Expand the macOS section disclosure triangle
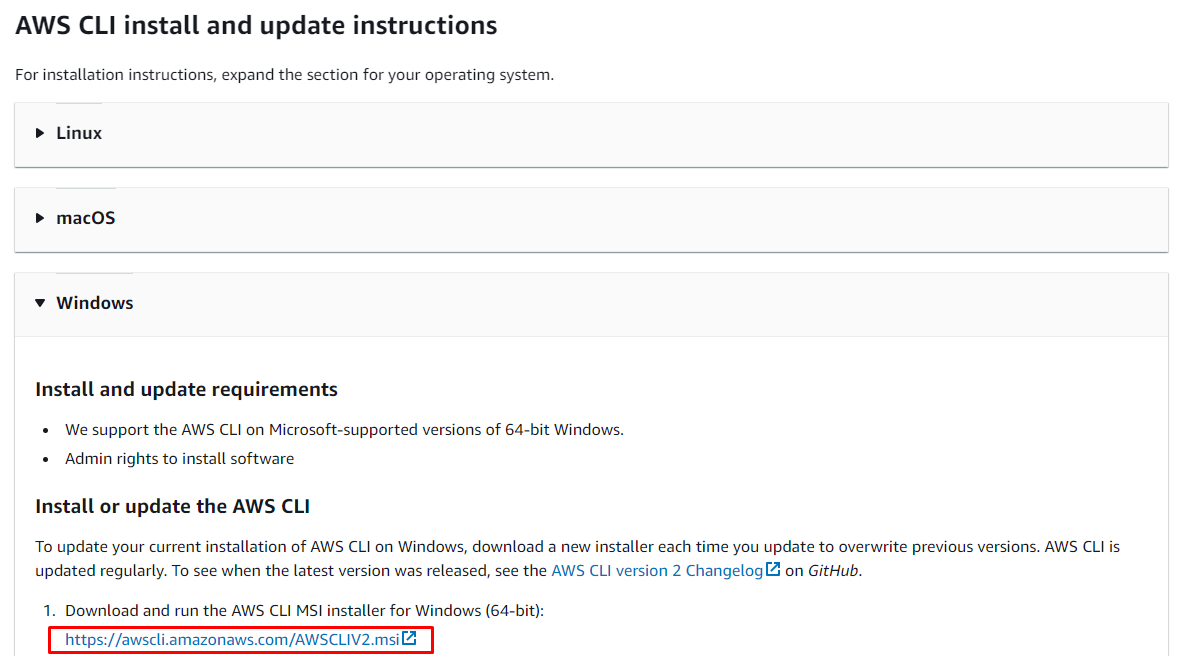Image resolution: width=1183 pixels, height=656 pixels. click(40, 218)
